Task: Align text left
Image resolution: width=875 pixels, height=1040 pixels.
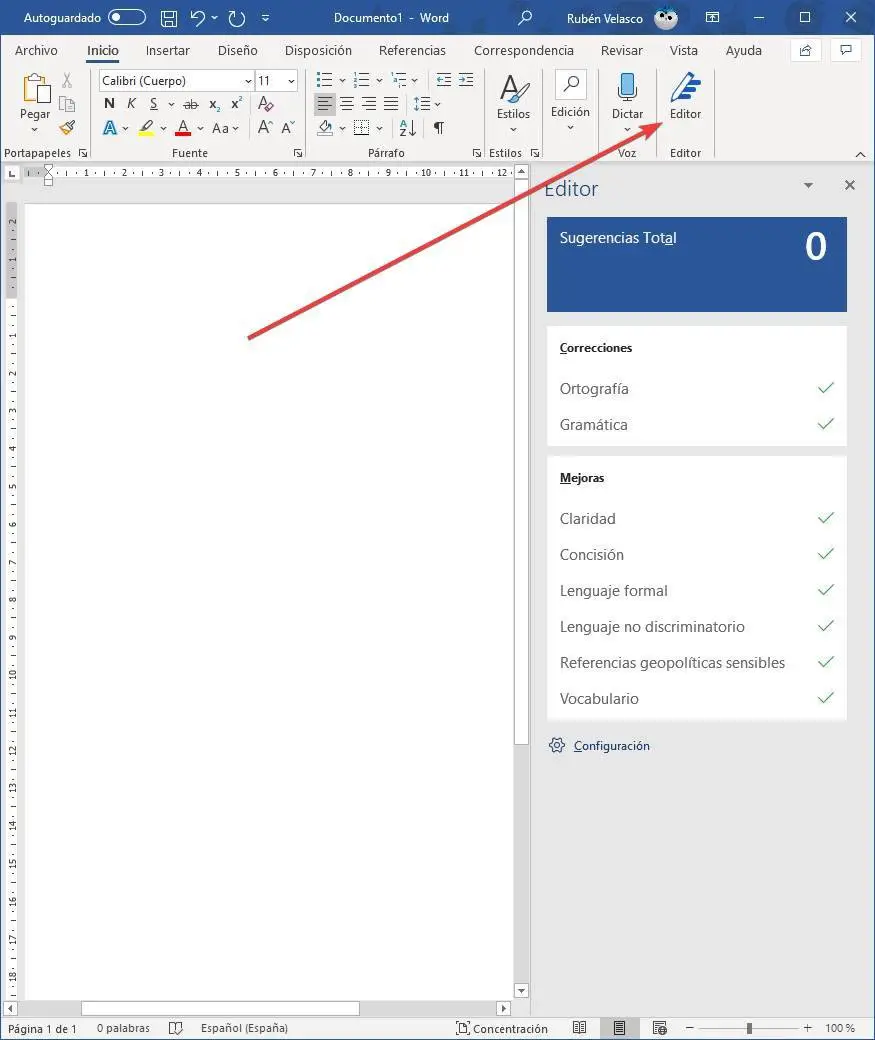Action: click(x=324, y=104)
